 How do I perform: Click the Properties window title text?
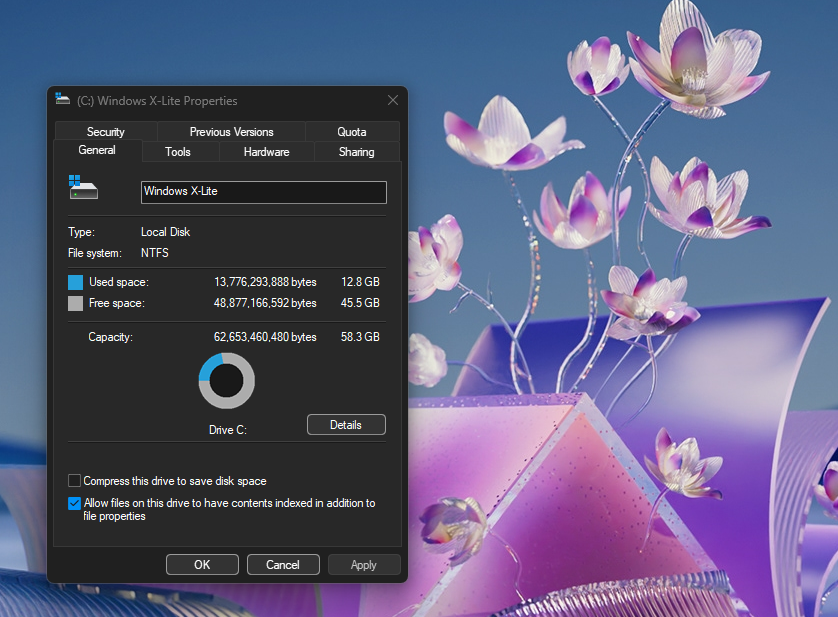pyautogui.click(x=157, y=101)
